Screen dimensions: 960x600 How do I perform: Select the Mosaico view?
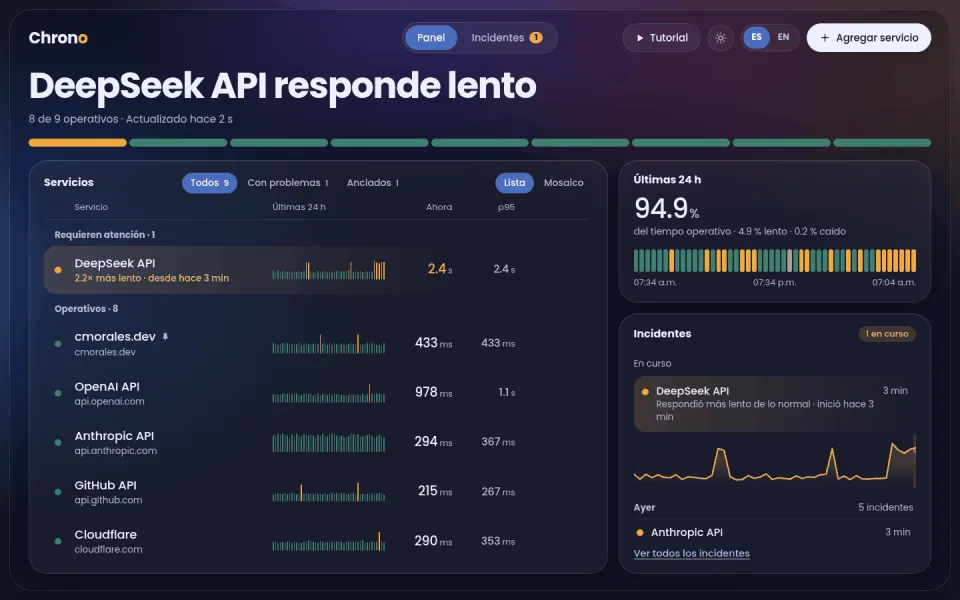563,182
